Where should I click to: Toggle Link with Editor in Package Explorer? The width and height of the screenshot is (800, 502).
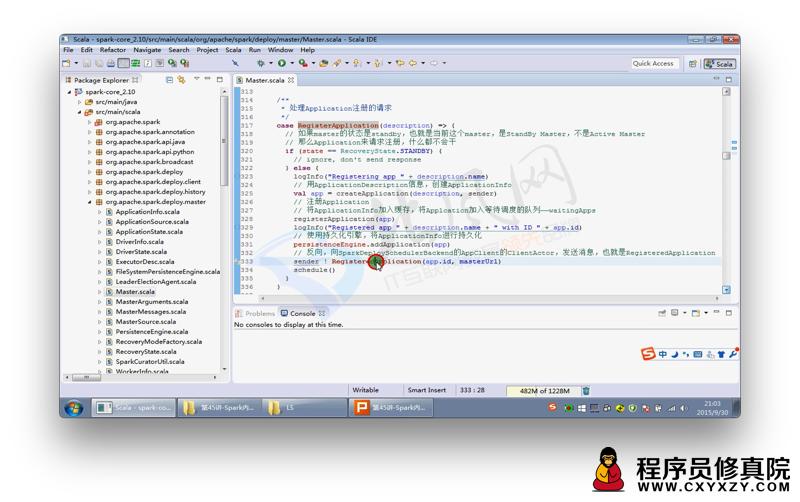pos(182,80)
